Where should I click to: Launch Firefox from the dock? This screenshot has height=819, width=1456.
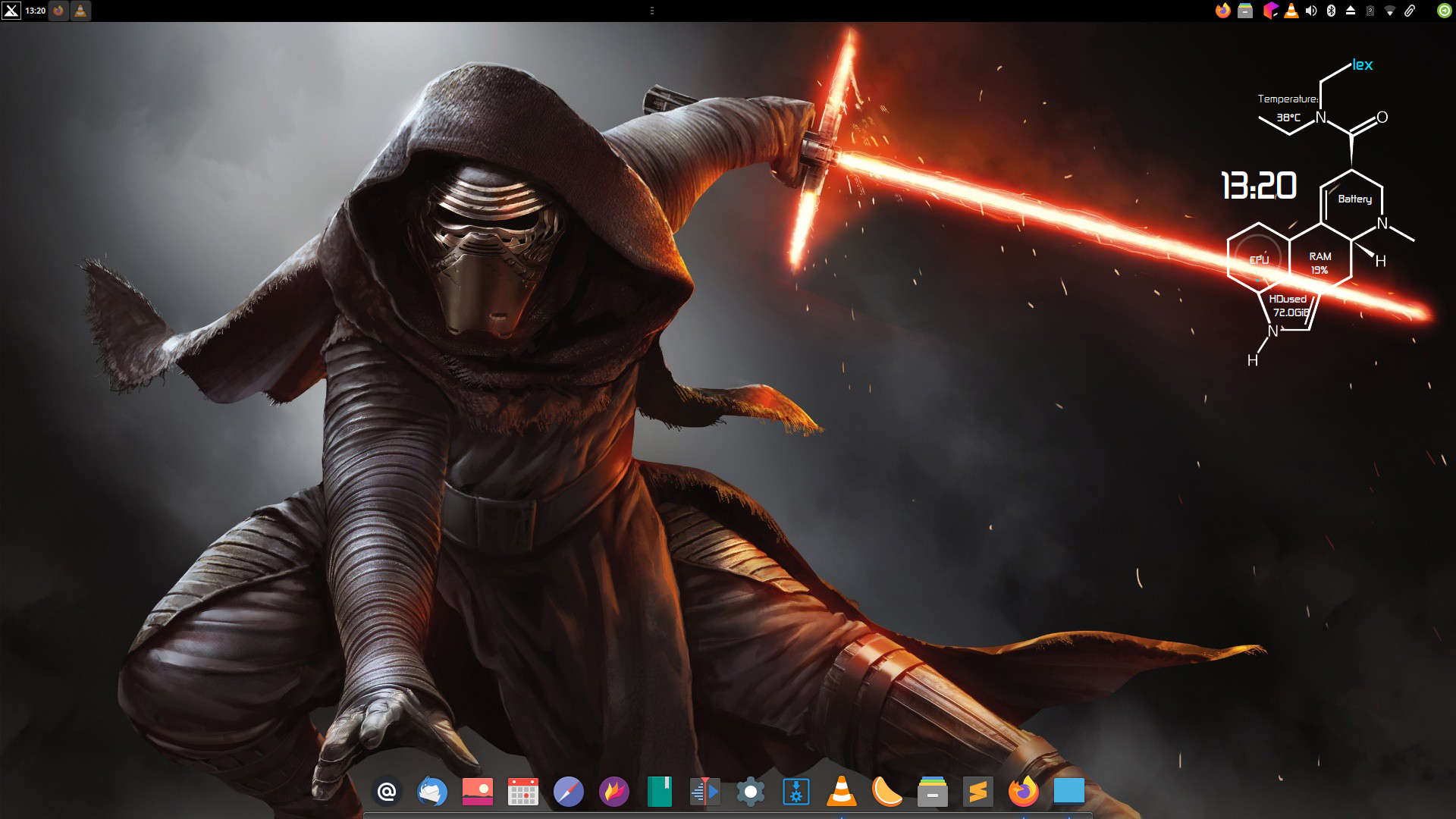point(1024,792)
